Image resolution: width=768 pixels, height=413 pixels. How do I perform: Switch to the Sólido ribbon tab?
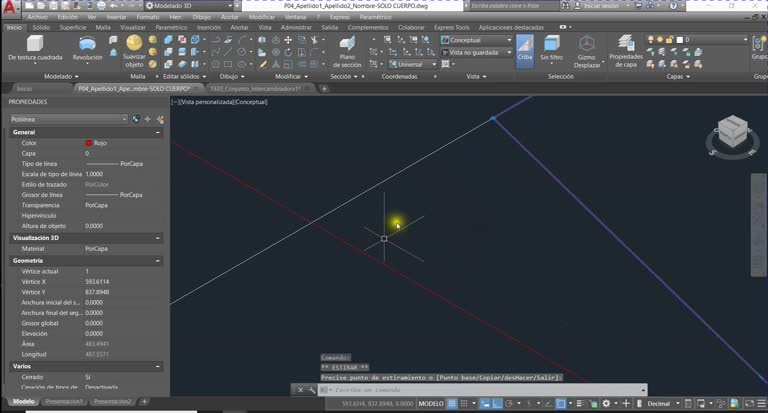[41, 27]
